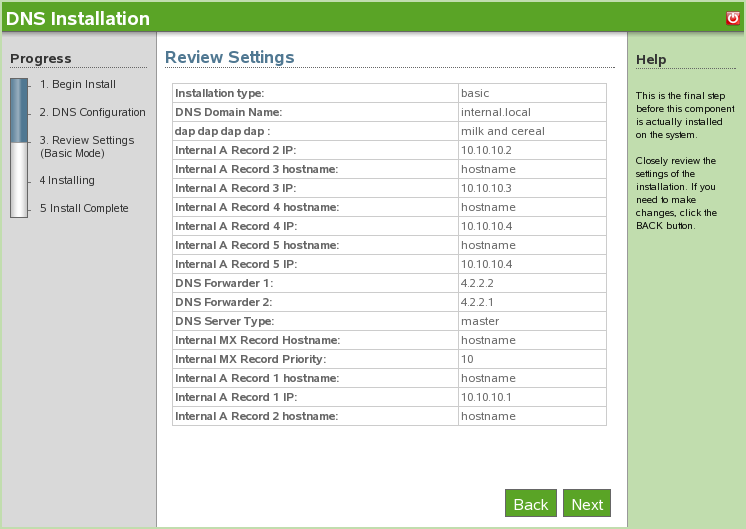Viewport: 746px width, 529px height.
Task: Click the value 10.10.10.2
Action: 486,150
